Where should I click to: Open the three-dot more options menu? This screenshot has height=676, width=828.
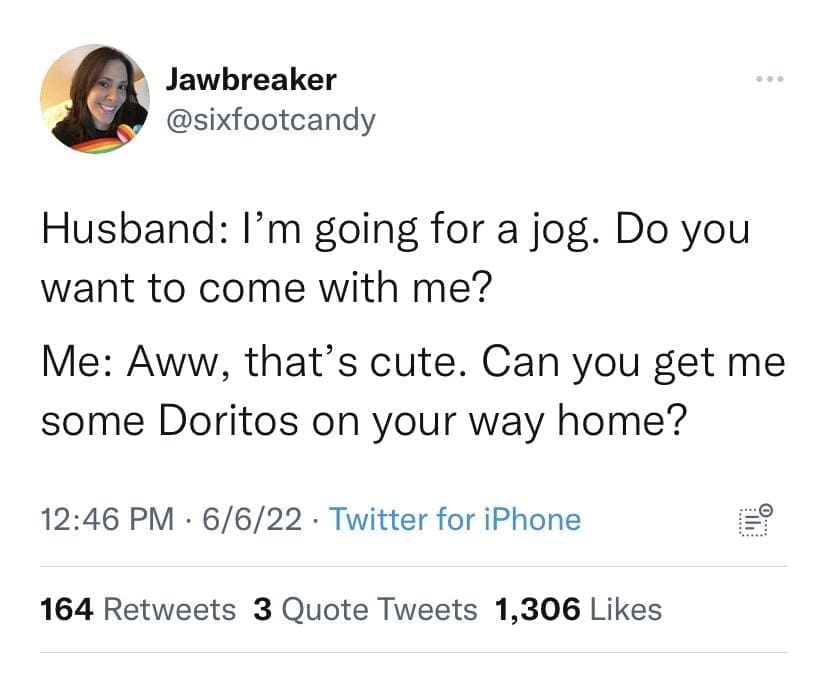pyautogui.click(x=769, y=79)
